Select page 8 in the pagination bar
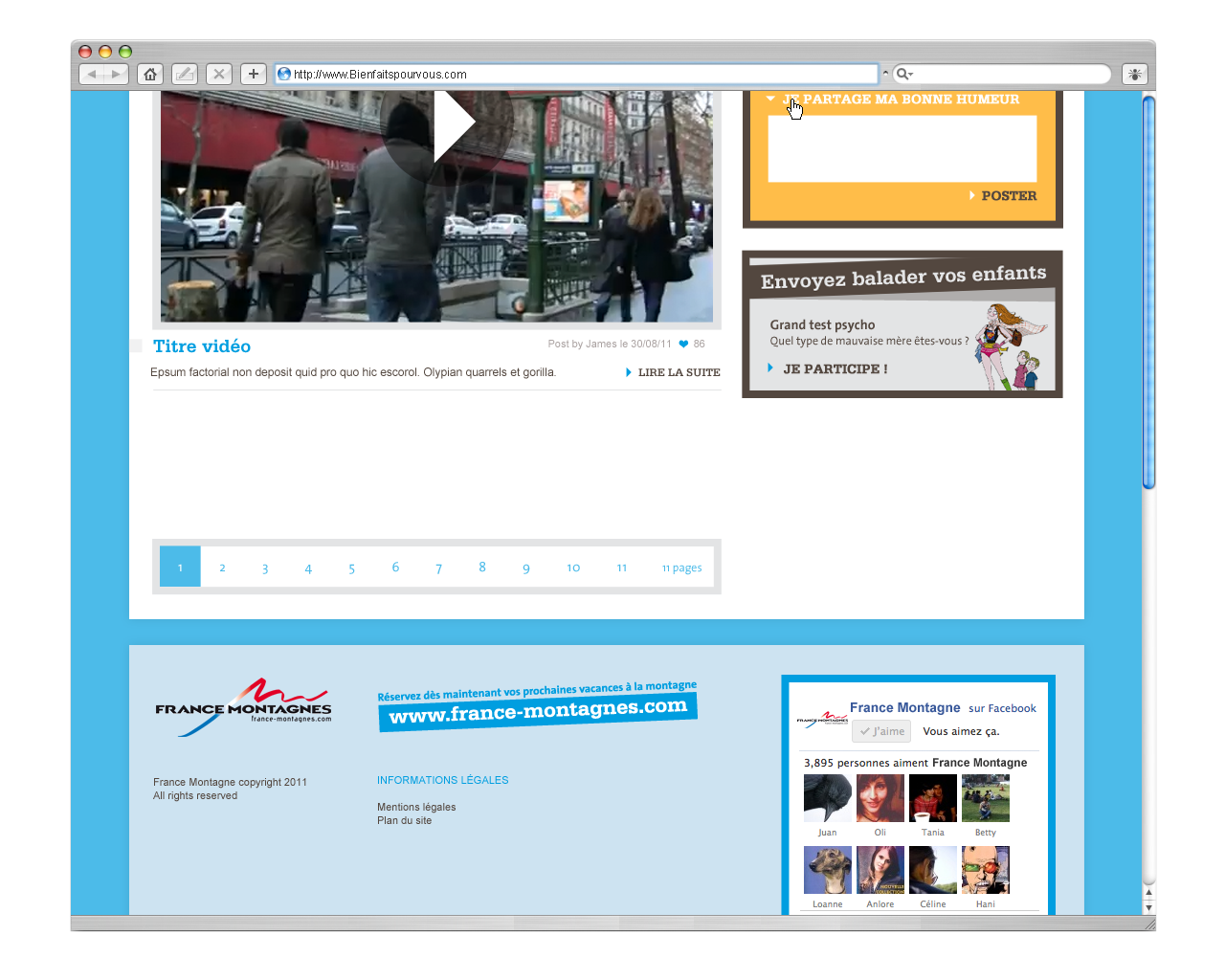This screenshot has height=980, width=1225. (x=482, y=568)
